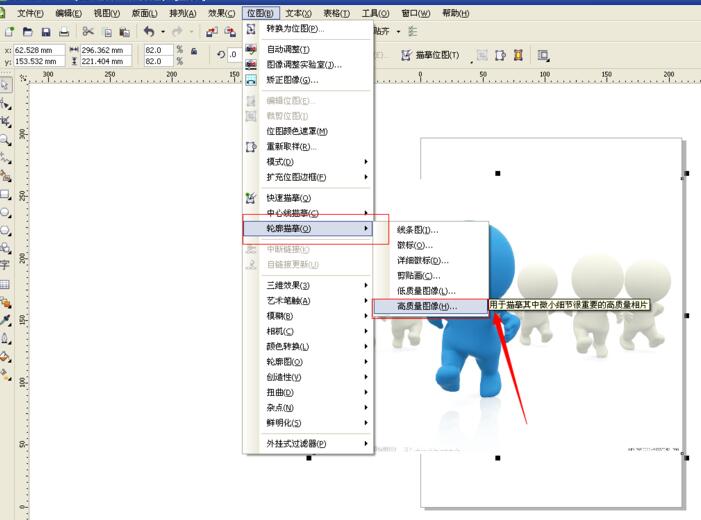
Task: Select 转换为位图 menu entry
Action: point(295,29)
